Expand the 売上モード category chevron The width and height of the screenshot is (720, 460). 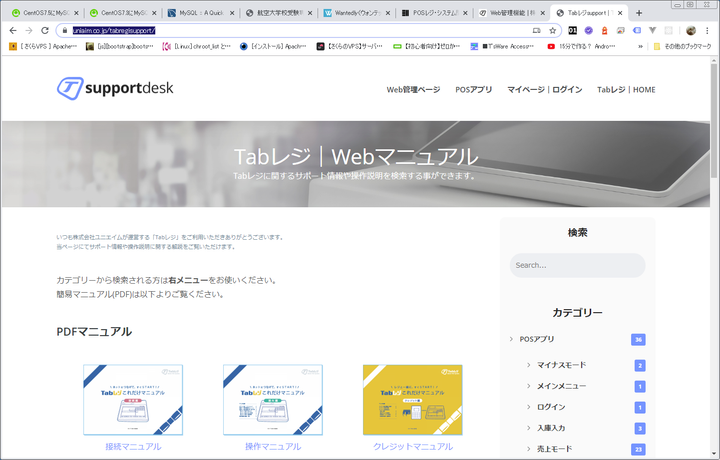tap(529, 449)
